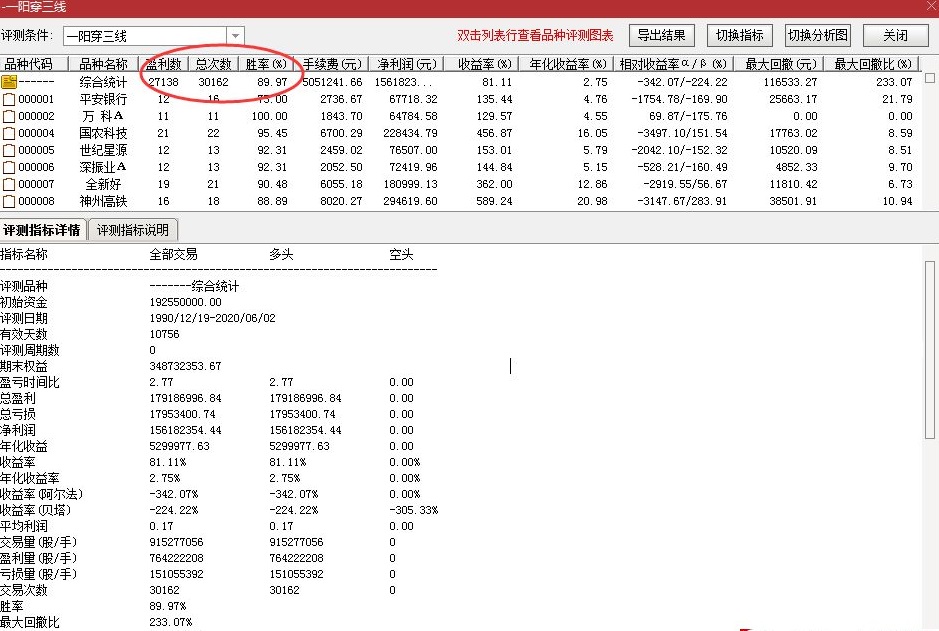The image size is (939, 631).
Task: Toggle the checkbox for 000007 全新好
Action: point(9,184)
